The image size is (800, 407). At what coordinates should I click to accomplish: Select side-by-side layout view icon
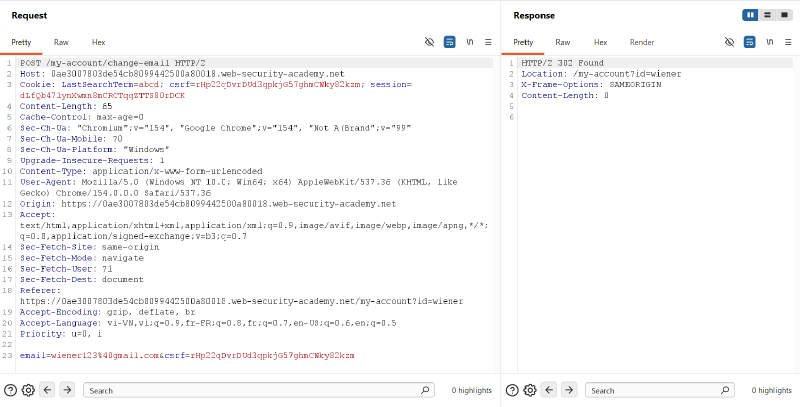(751, 15)
